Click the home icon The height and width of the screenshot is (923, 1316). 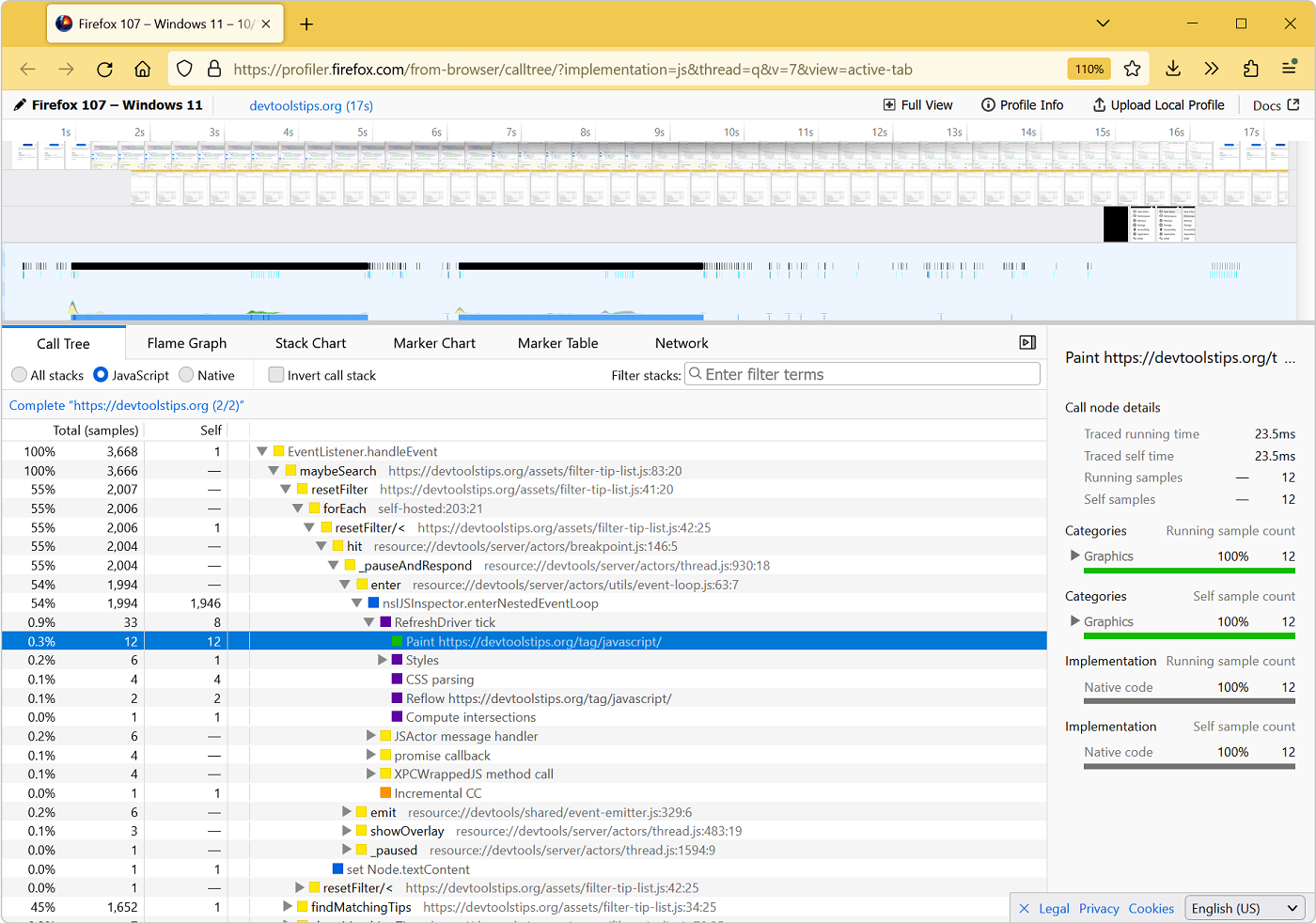141,69
